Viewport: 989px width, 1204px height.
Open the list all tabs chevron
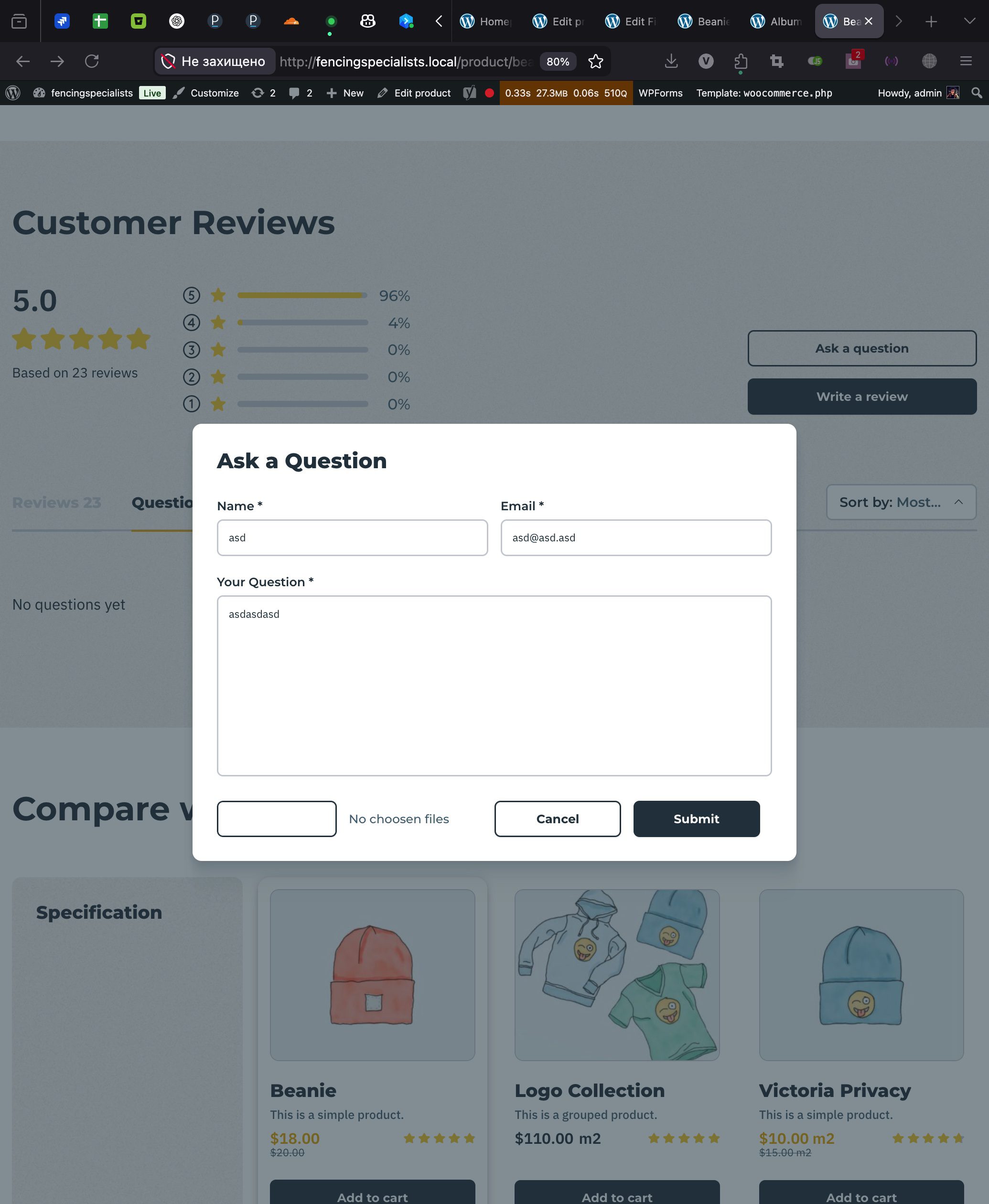(969, 21)
